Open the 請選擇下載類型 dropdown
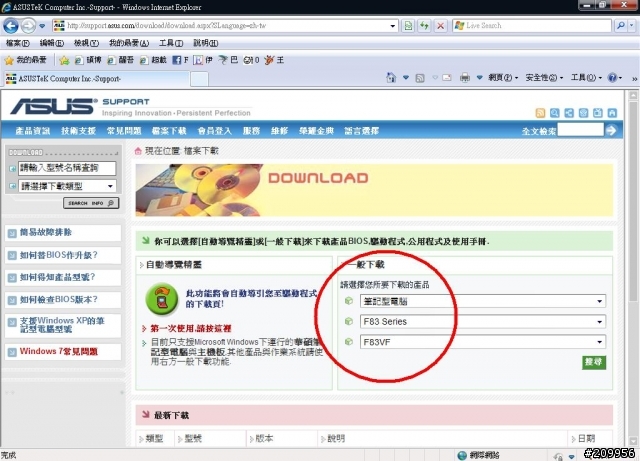This screenshot has width=640, height=461. click(67, 186)
